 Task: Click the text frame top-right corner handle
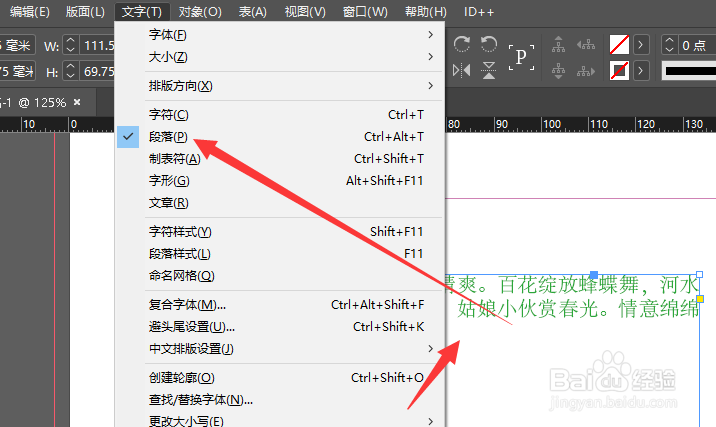[700, 274]
